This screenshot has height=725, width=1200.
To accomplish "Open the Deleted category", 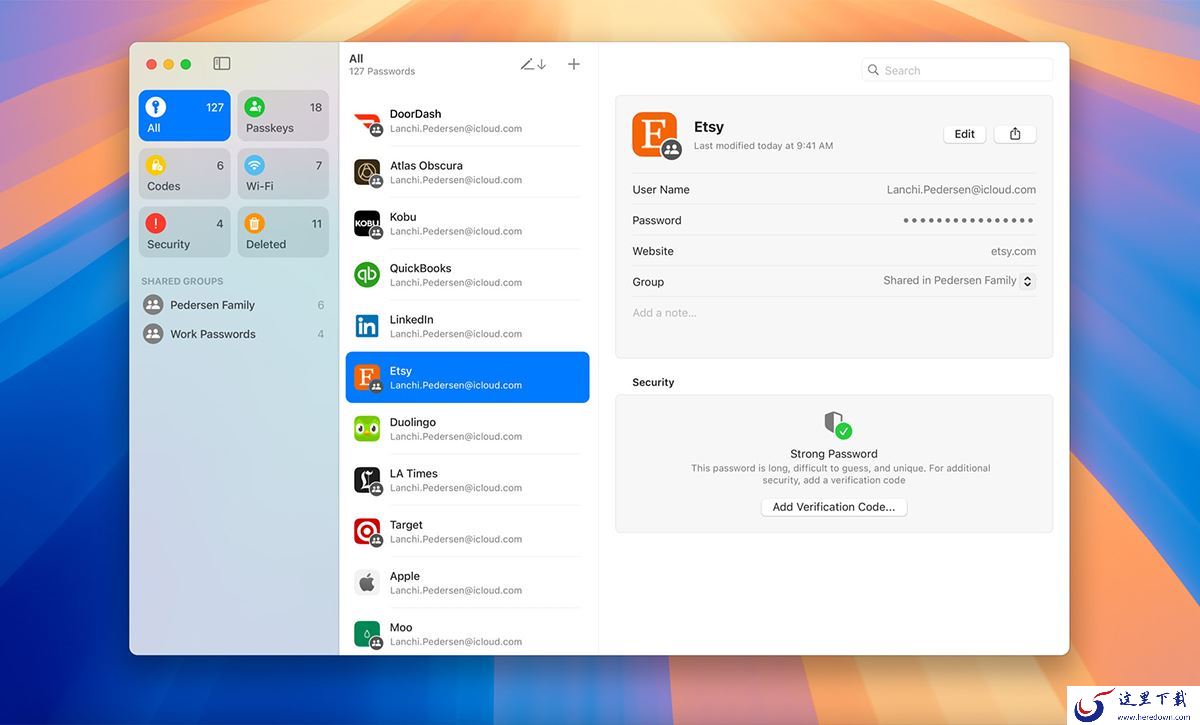I will coord(283,231).
